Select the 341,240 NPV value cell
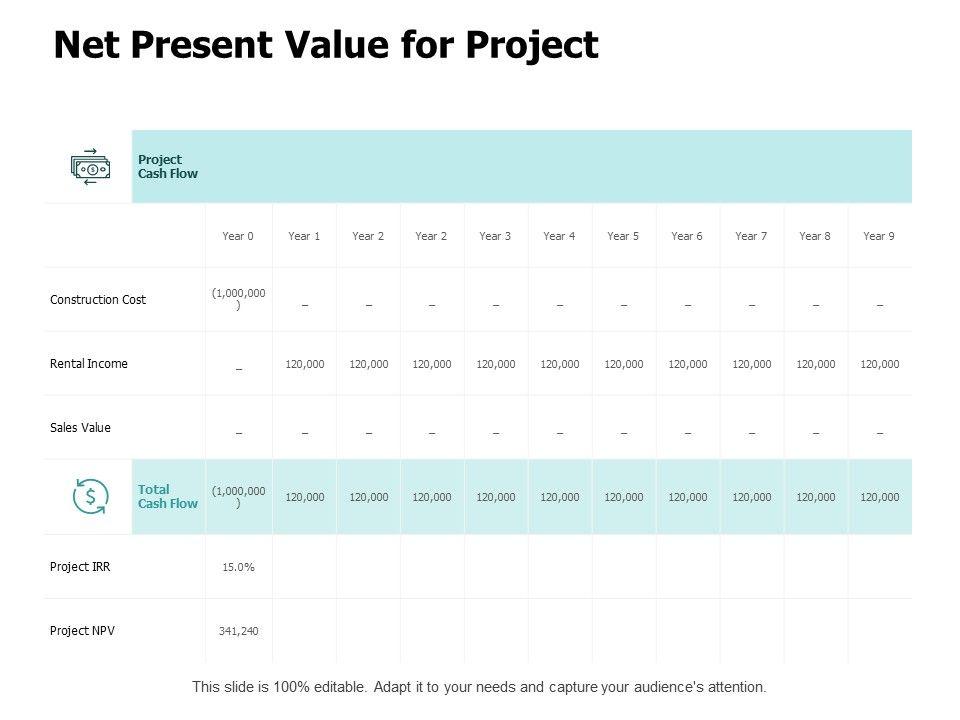The width and height of the screenshot is (960, 720). tap(238, 631)
